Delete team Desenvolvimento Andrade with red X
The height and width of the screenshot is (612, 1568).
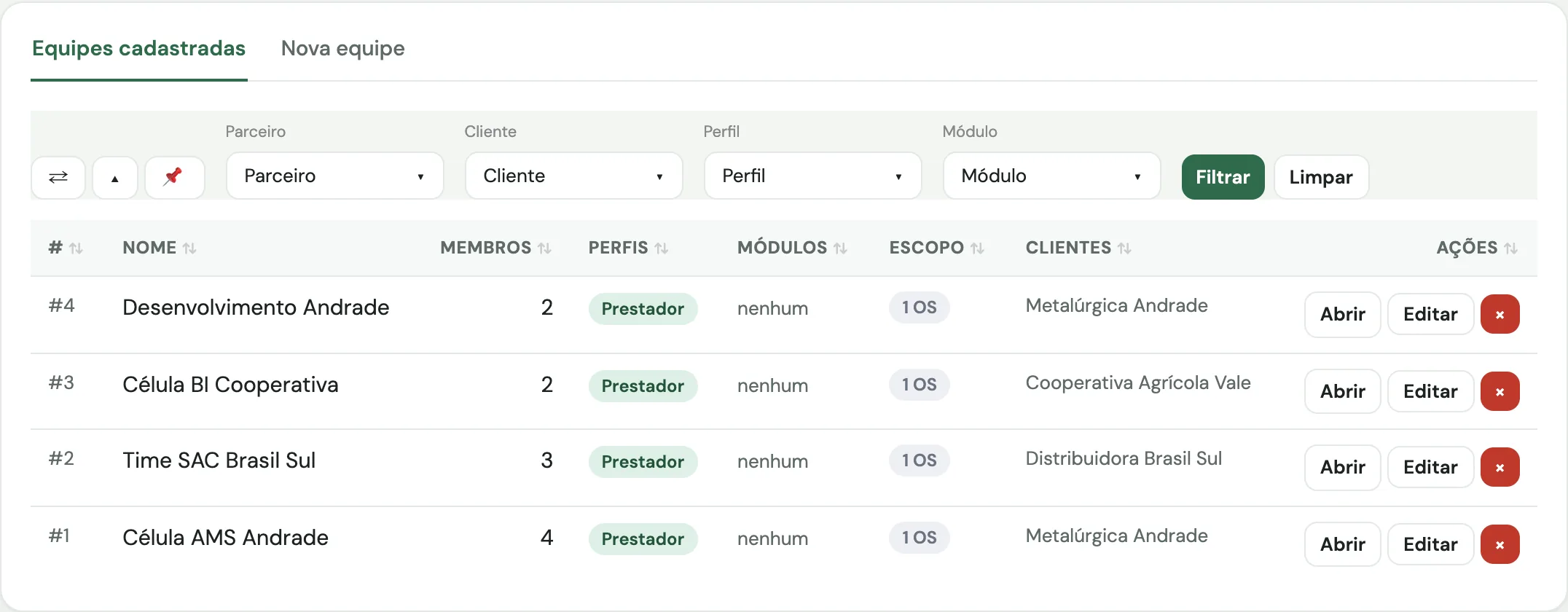(x=1500, y=315)
